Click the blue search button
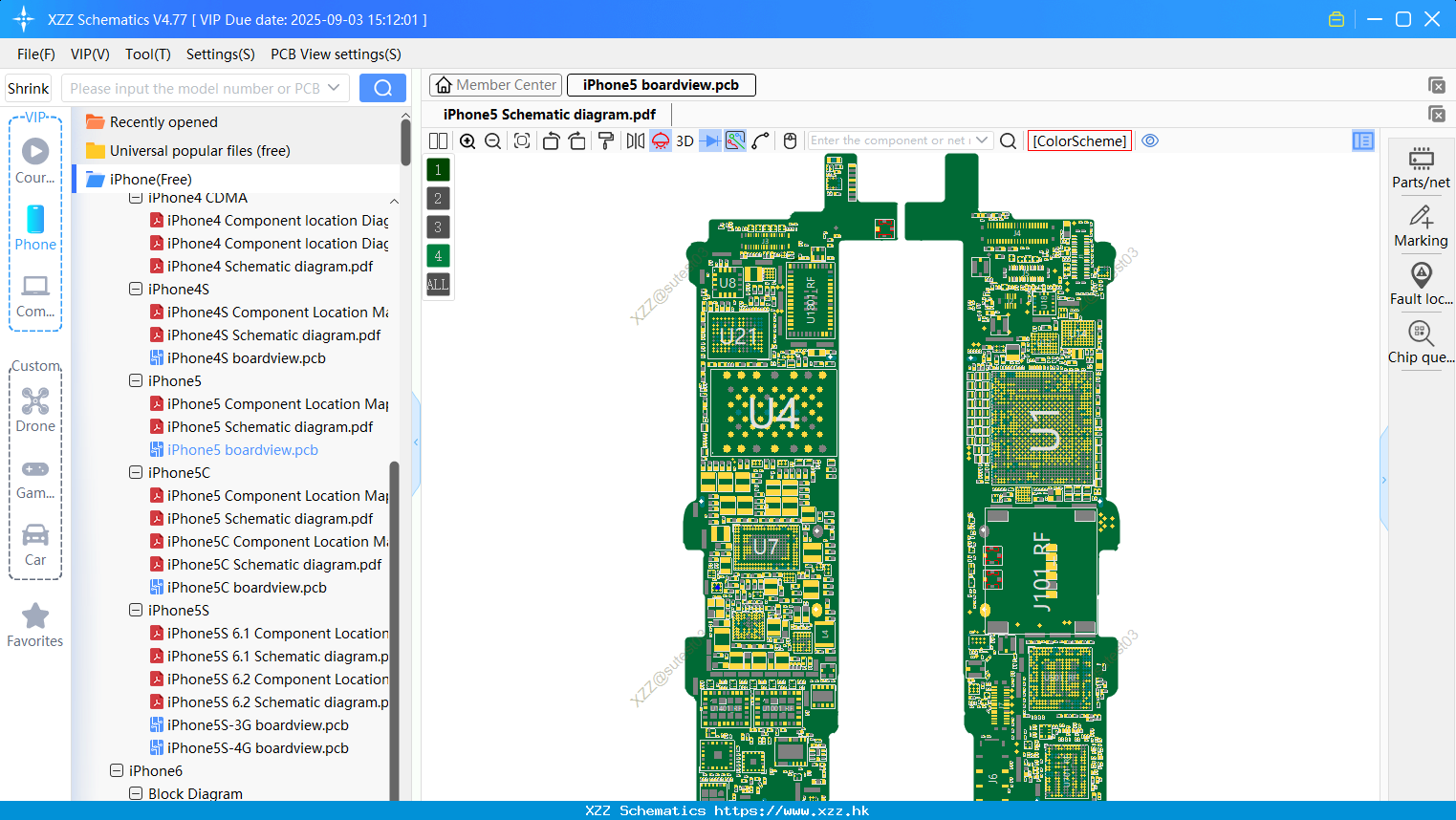1456x820 pixels. (x=382, y=88)
